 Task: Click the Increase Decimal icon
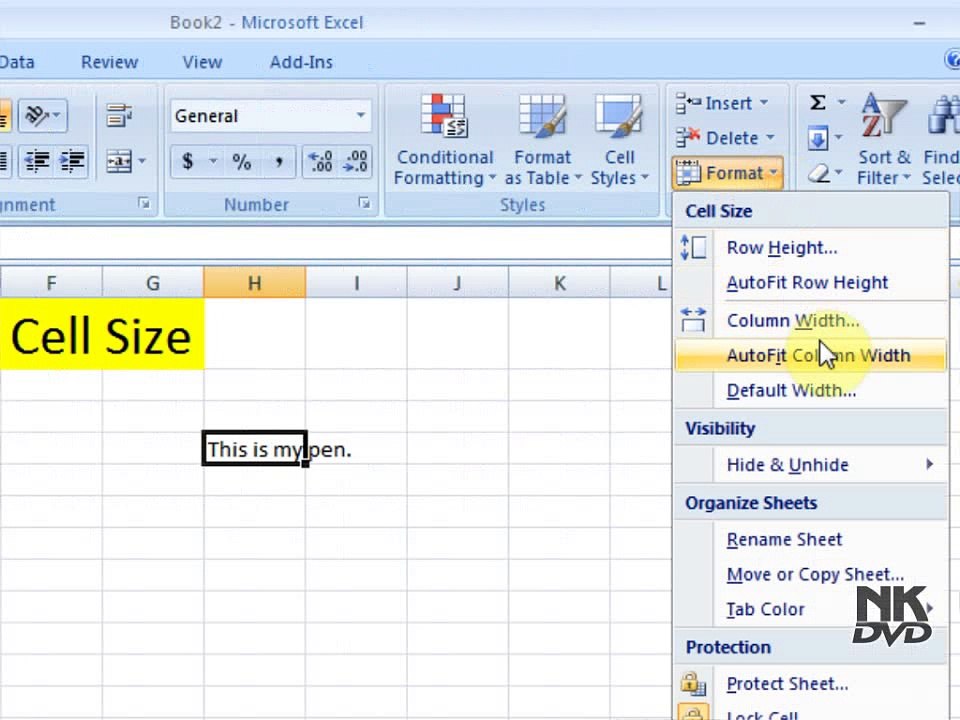point(321,162)
